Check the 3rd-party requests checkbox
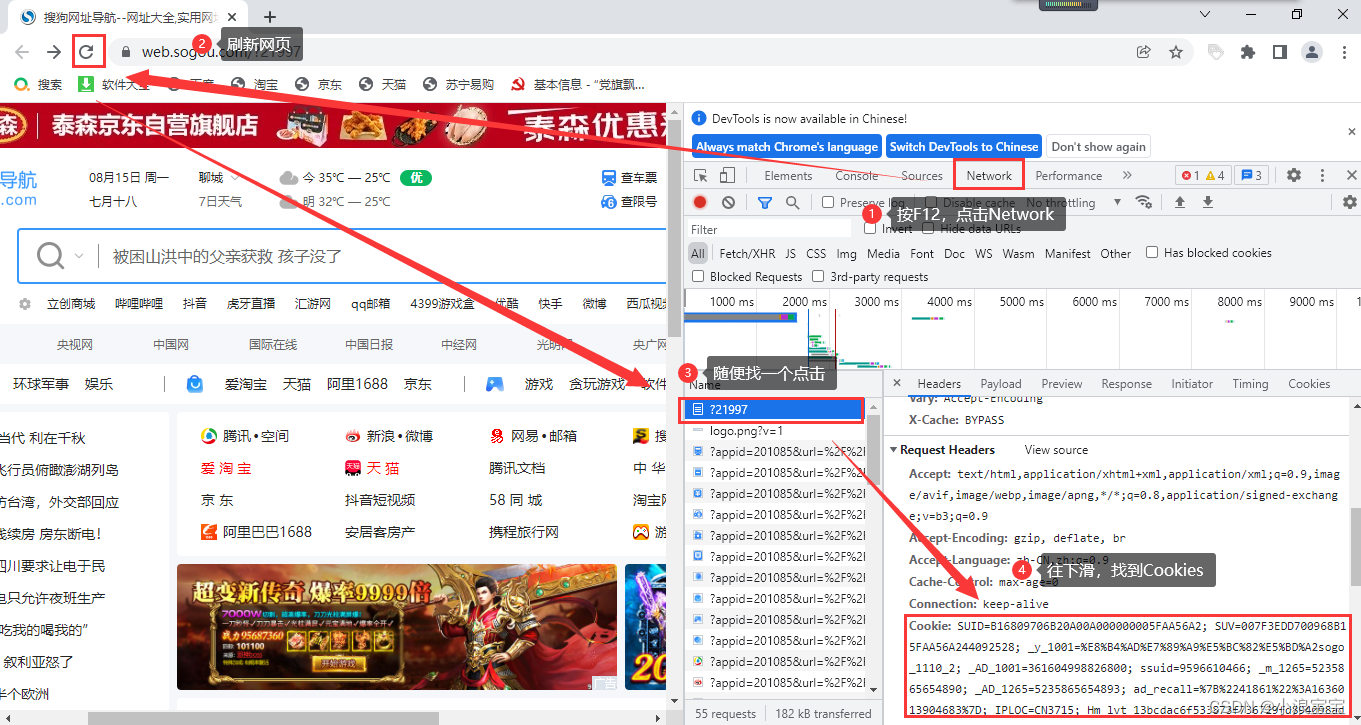 [818, 276]
